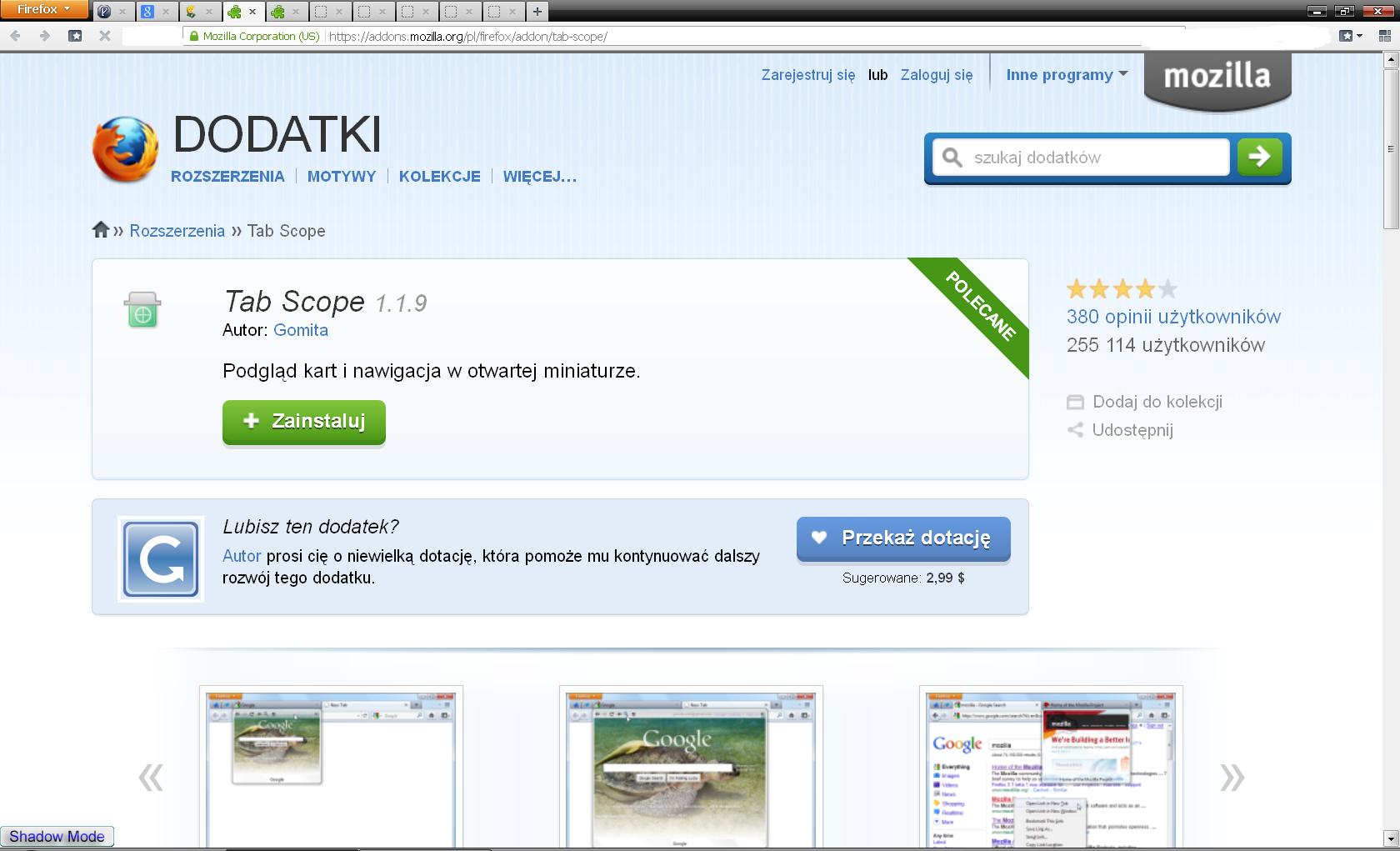Viewport: 1400px width, 851px height.
Task: Click the blue G author avatar icon
Action: [x=161, y=559]
